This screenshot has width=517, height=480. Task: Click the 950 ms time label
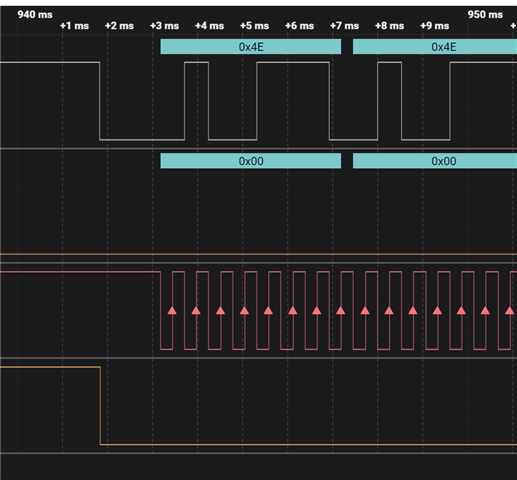(x=485, y=15)
